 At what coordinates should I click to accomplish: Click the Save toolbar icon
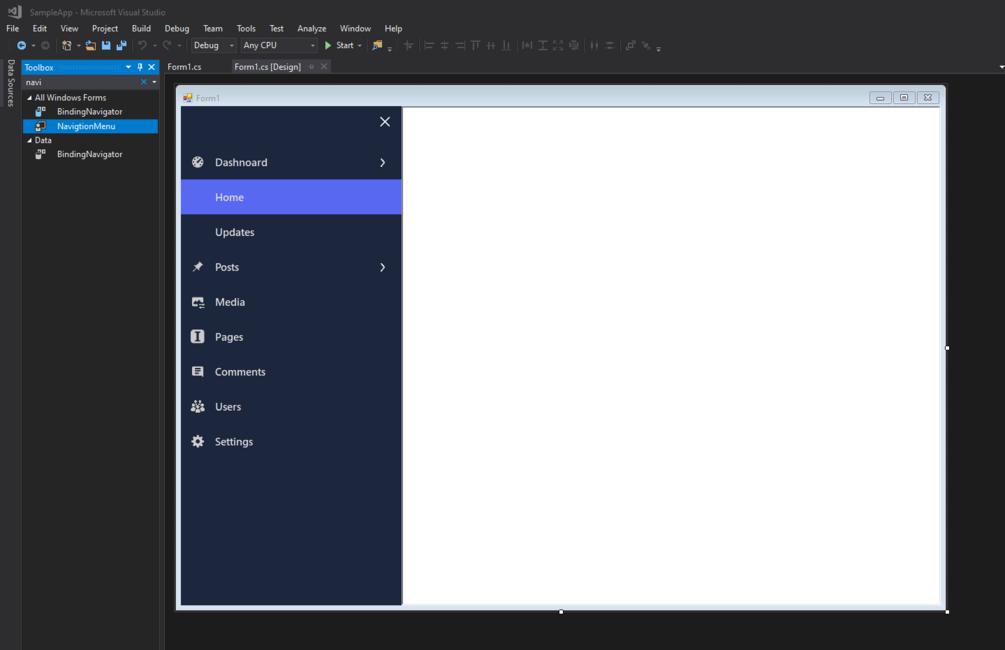click(x=106, y=46)
